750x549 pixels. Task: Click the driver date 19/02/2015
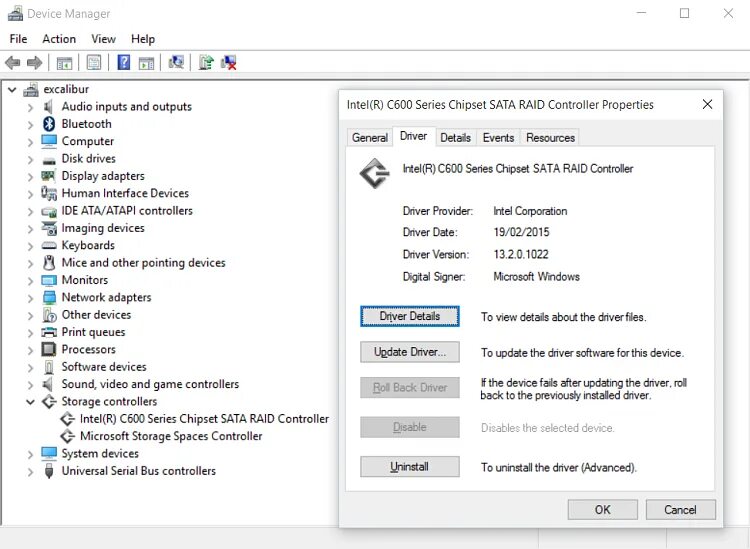[x=521, y=232]
